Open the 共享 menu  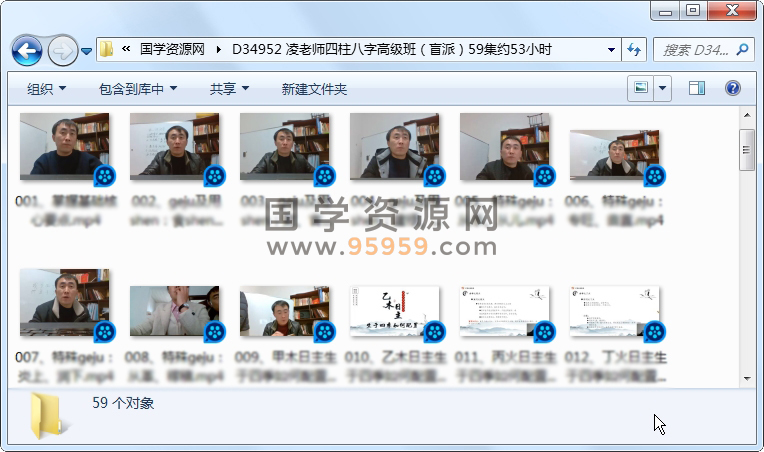click(x=229, y=89)
